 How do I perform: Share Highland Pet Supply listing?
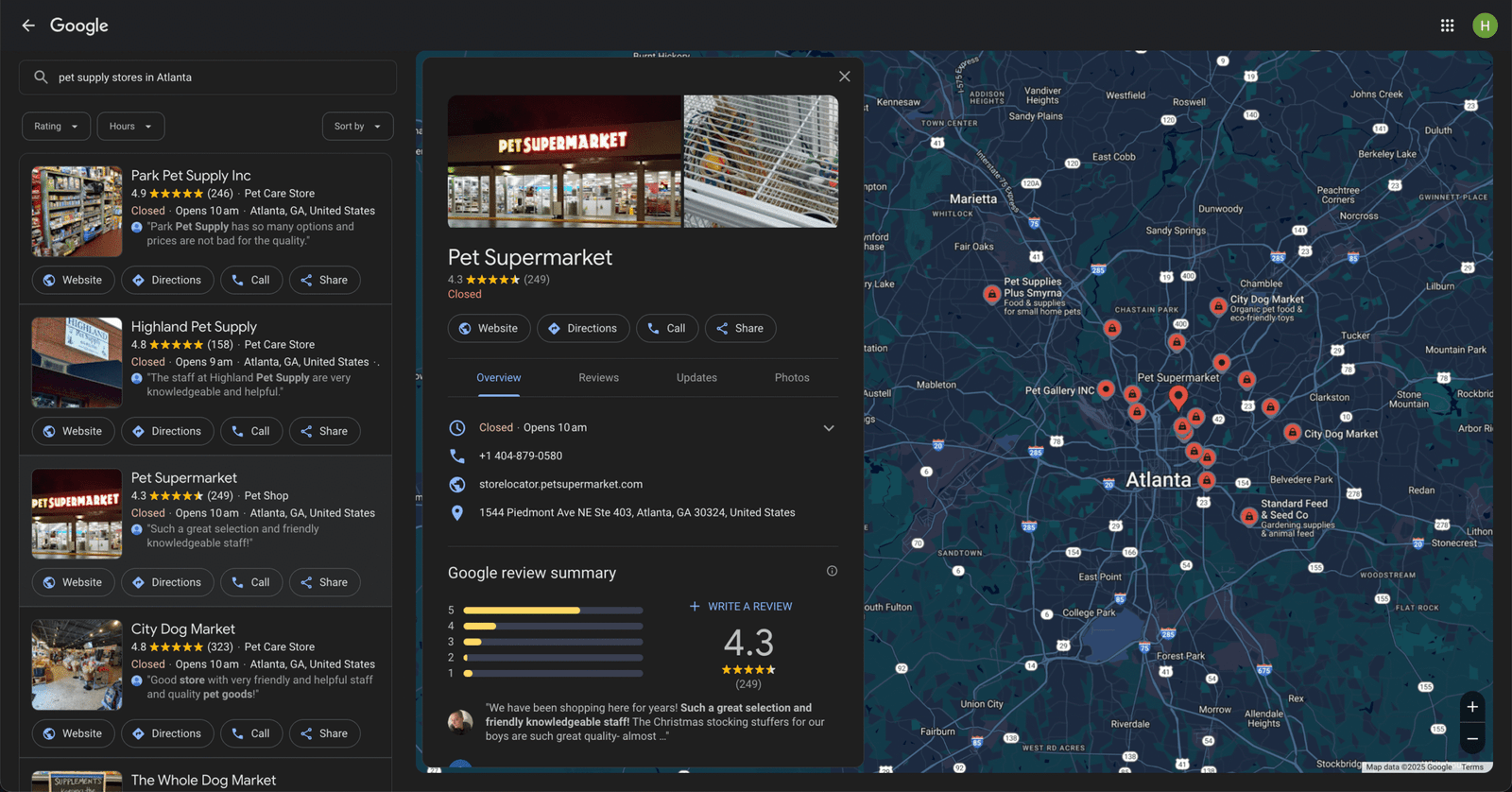(324, 432)
